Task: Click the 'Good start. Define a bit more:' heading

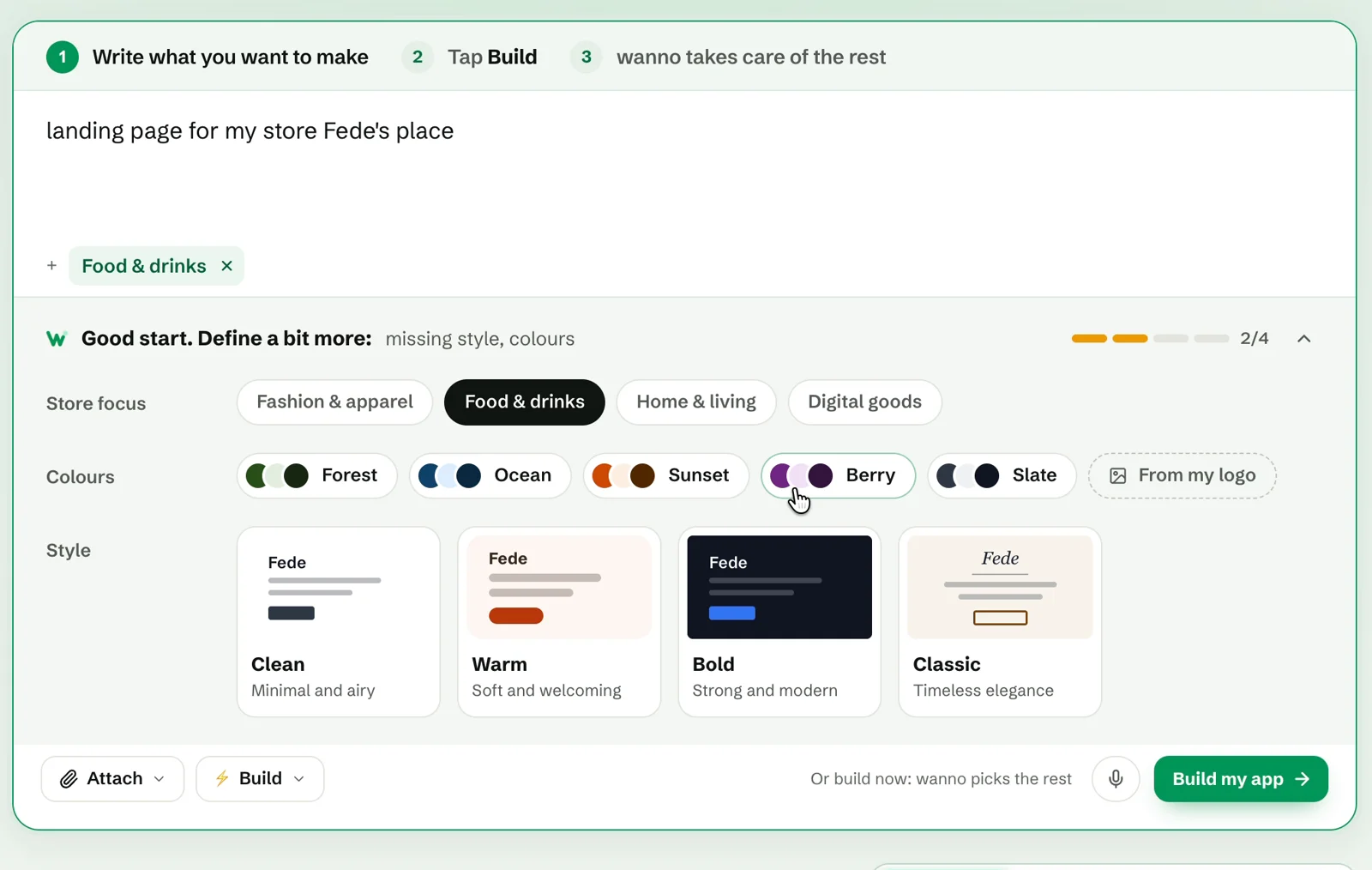Action: point(226,339)
